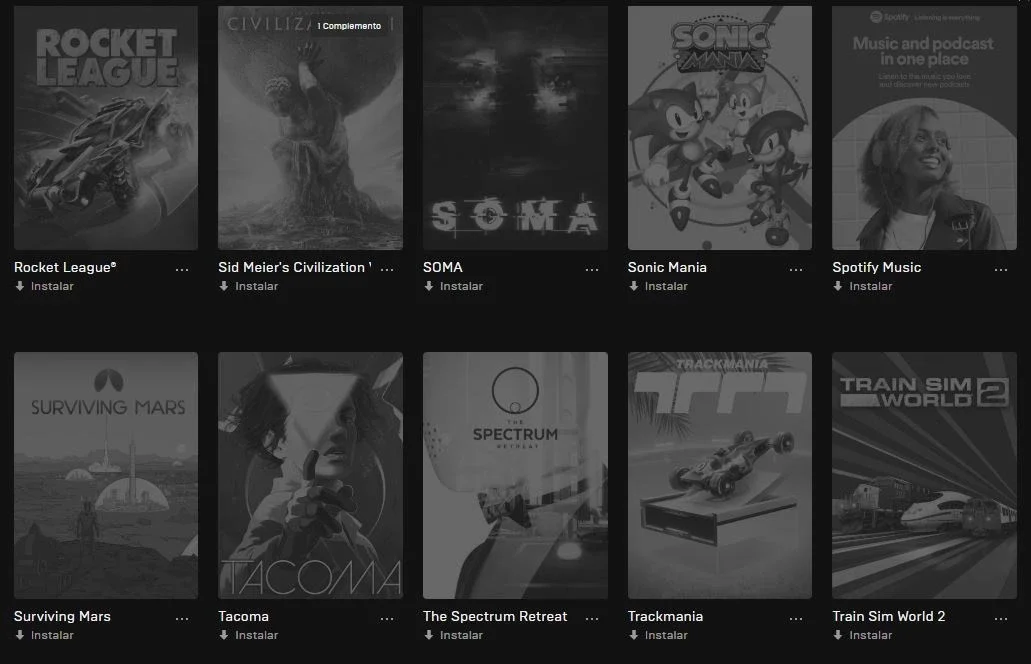Select the Trackmania cover art
Viewport: 1031px width, 664px height.
tap(720, 475)
